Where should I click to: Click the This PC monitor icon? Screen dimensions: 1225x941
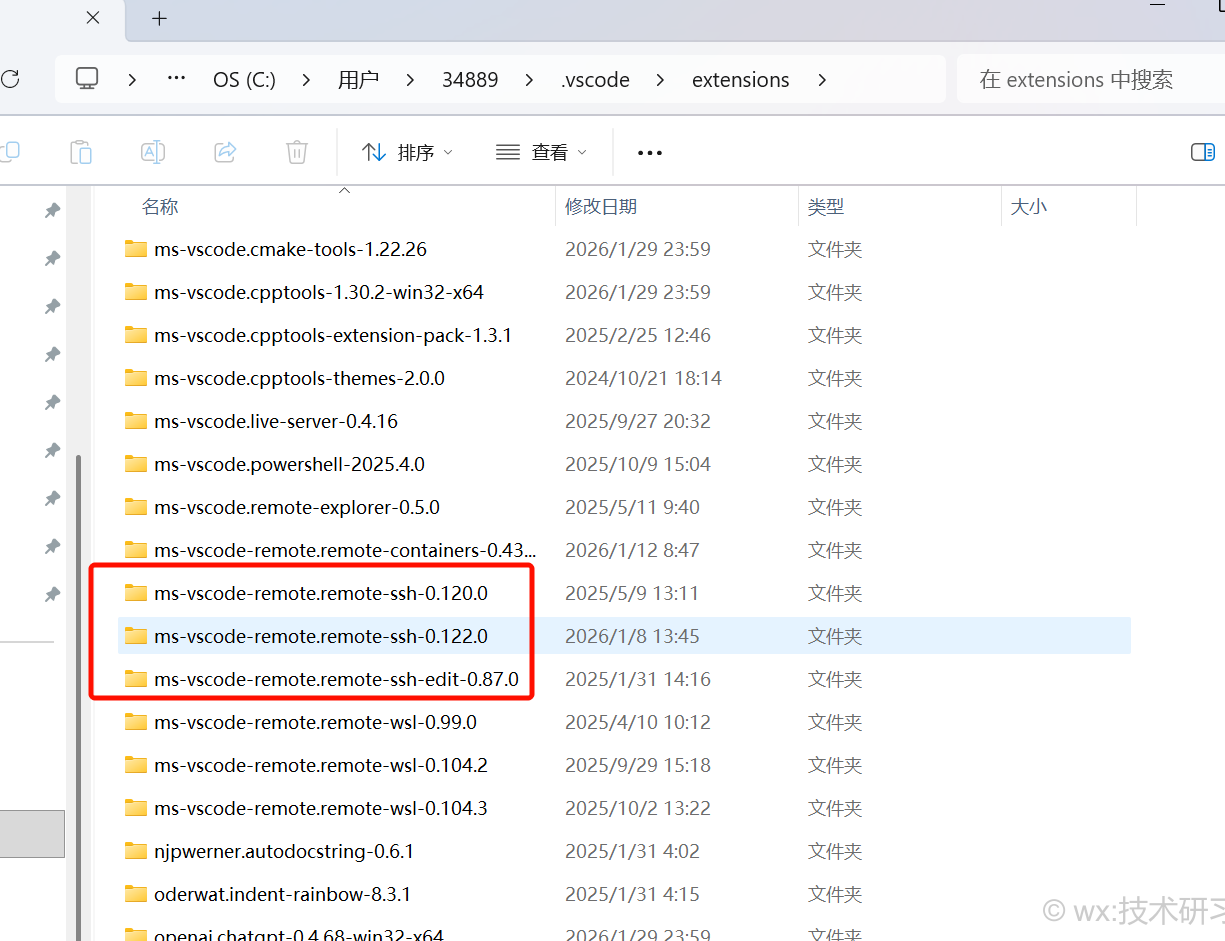point(88,79)
